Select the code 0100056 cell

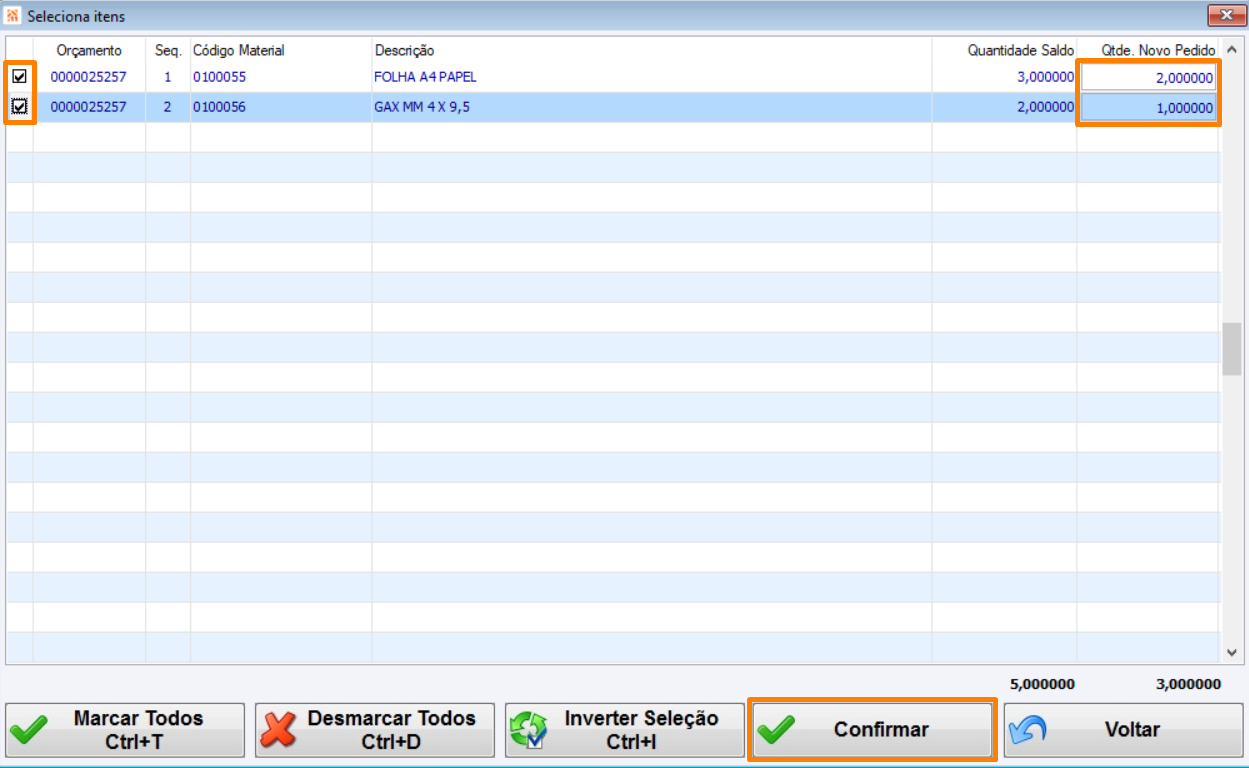tap(219, 107)
